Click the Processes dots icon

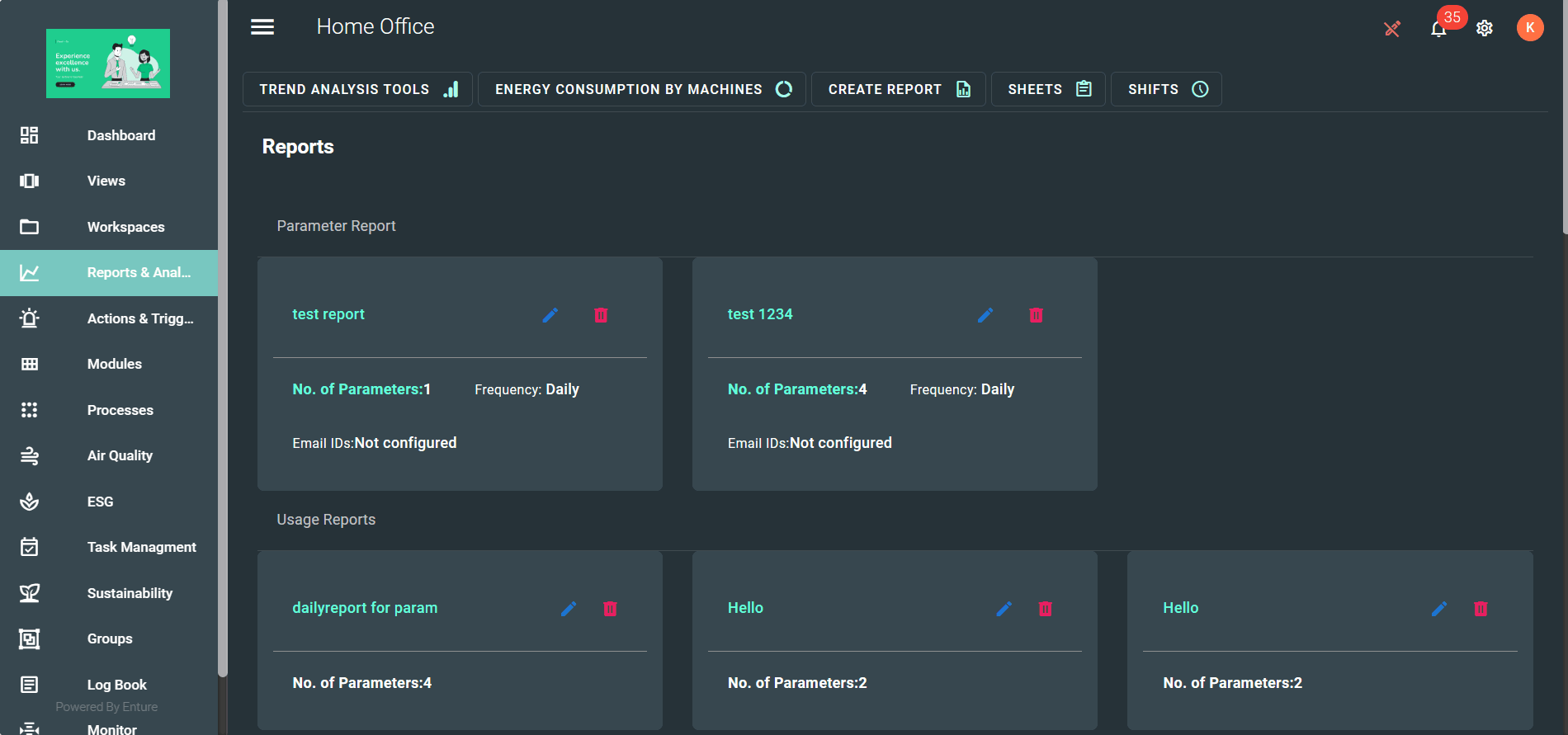click(x=30, y=410)
